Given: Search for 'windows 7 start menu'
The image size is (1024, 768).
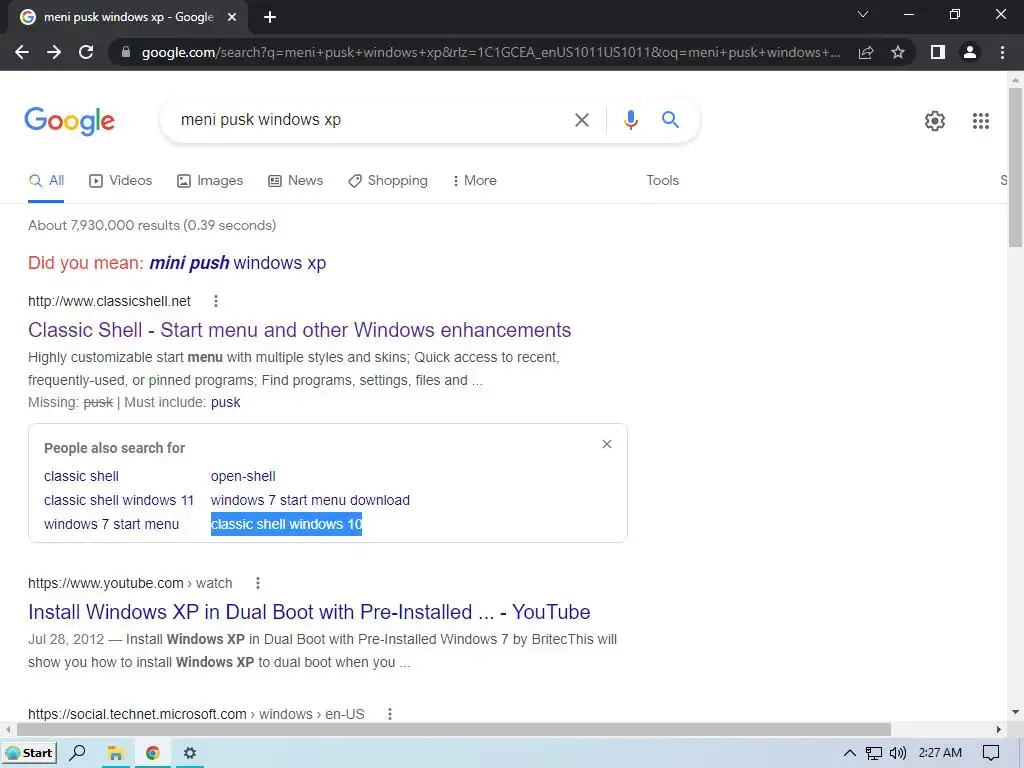Looking at the screenshot, I should tap(111, 524).
